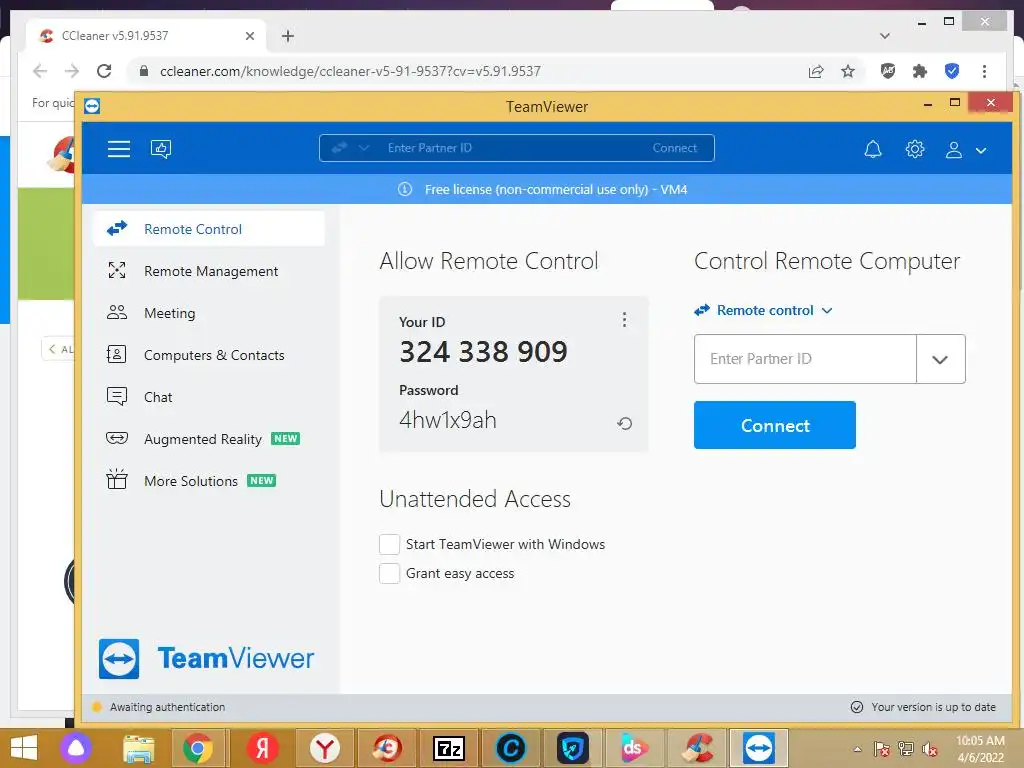This screenshot has height=768, width=1024.
Task: Close the CCleaner v5.91.9537 tab
Action: 249,36
